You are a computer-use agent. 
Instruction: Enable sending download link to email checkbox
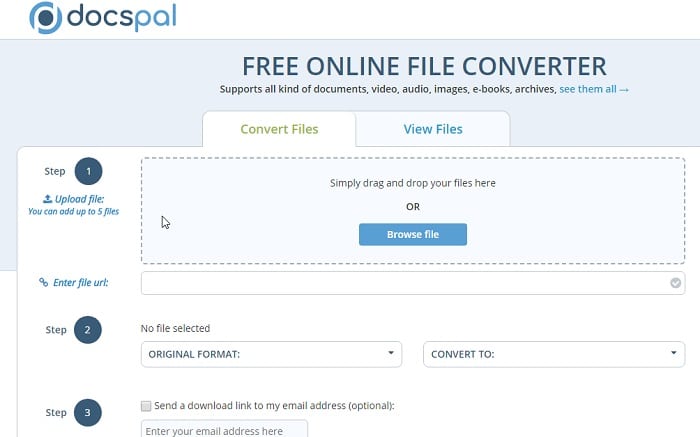146,406
